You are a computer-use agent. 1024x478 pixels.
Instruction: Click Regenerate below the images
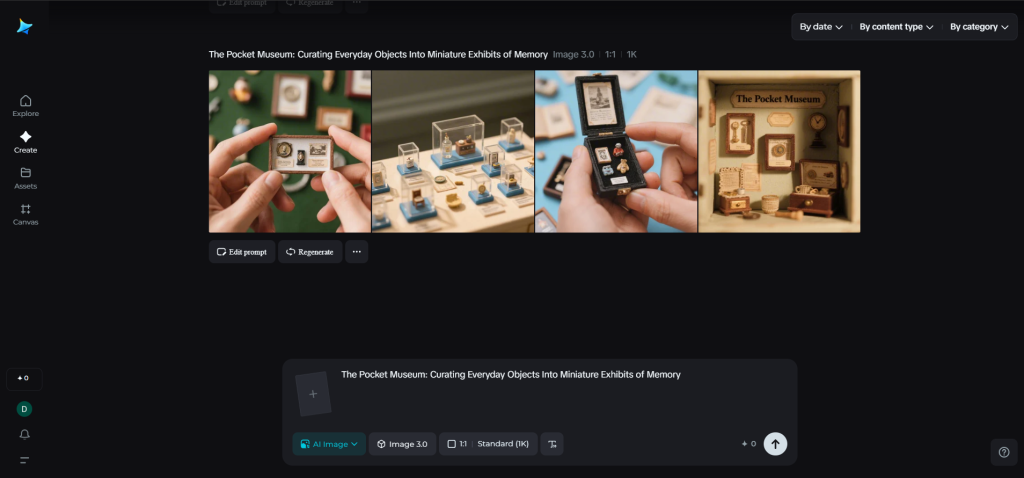(310, 252)
